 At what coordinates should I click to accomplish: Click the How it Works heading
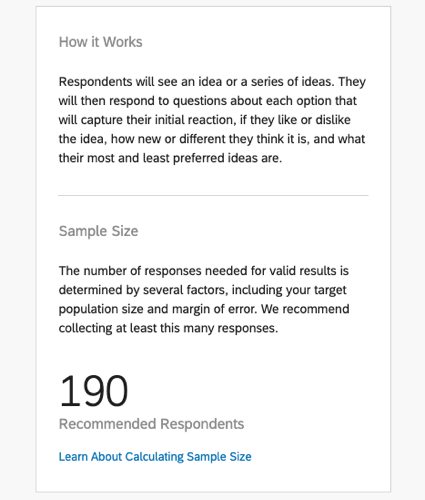point(101,42)
